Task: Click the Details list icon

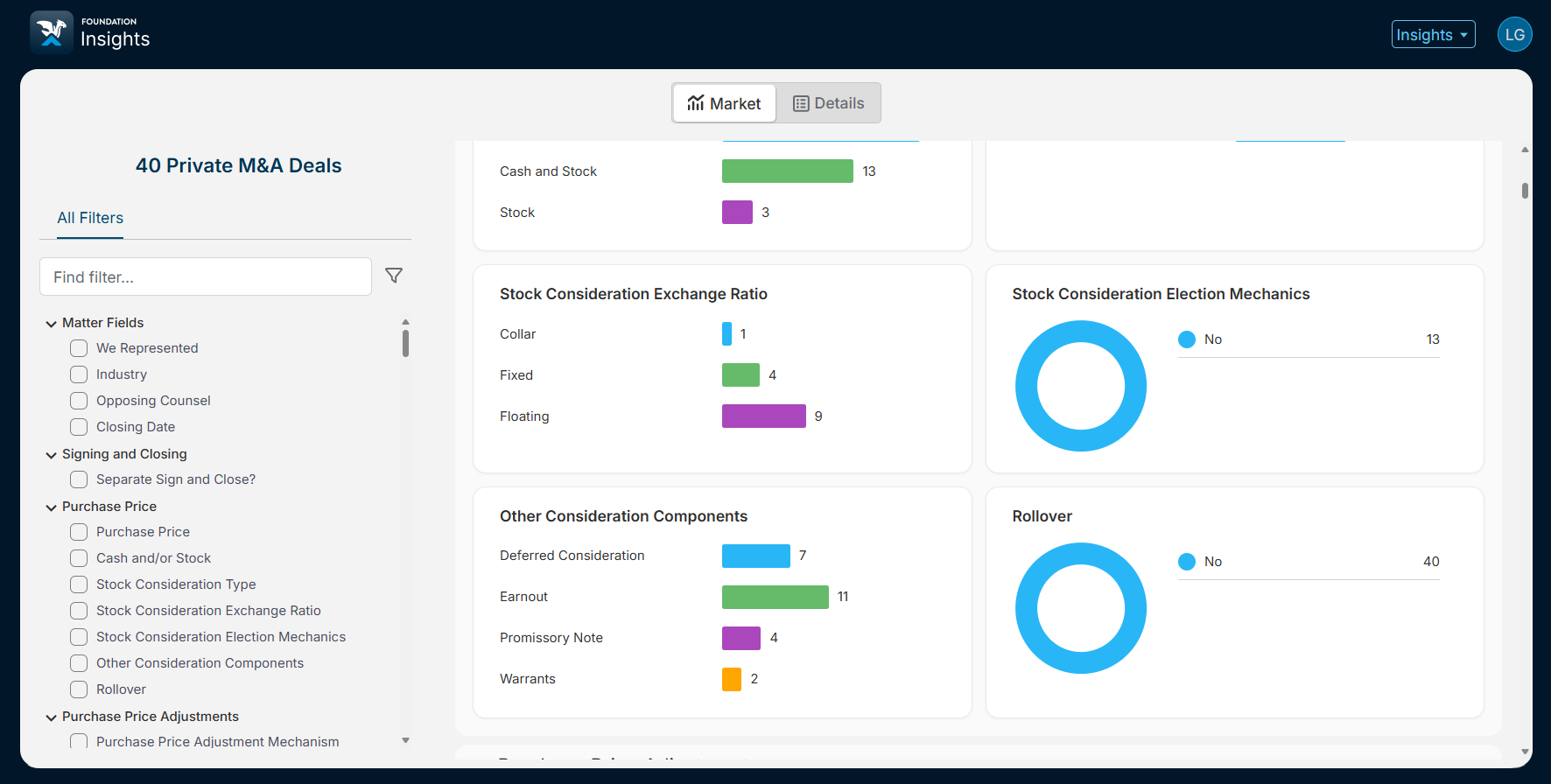Action: click(800, 103)
